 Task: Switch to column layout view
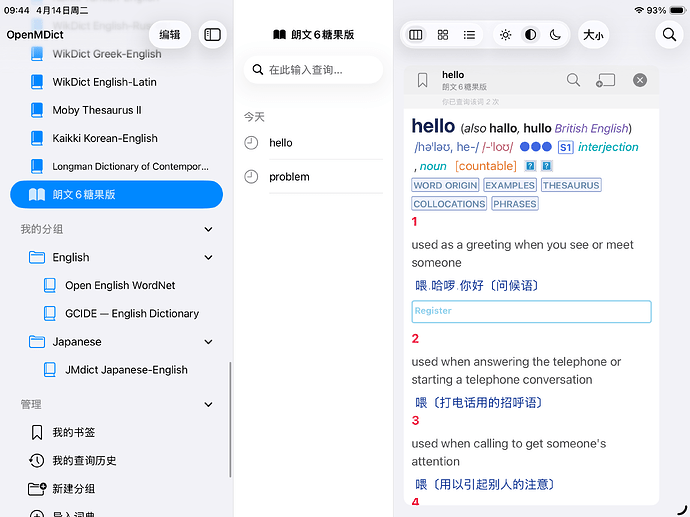[x=416, y=35]
